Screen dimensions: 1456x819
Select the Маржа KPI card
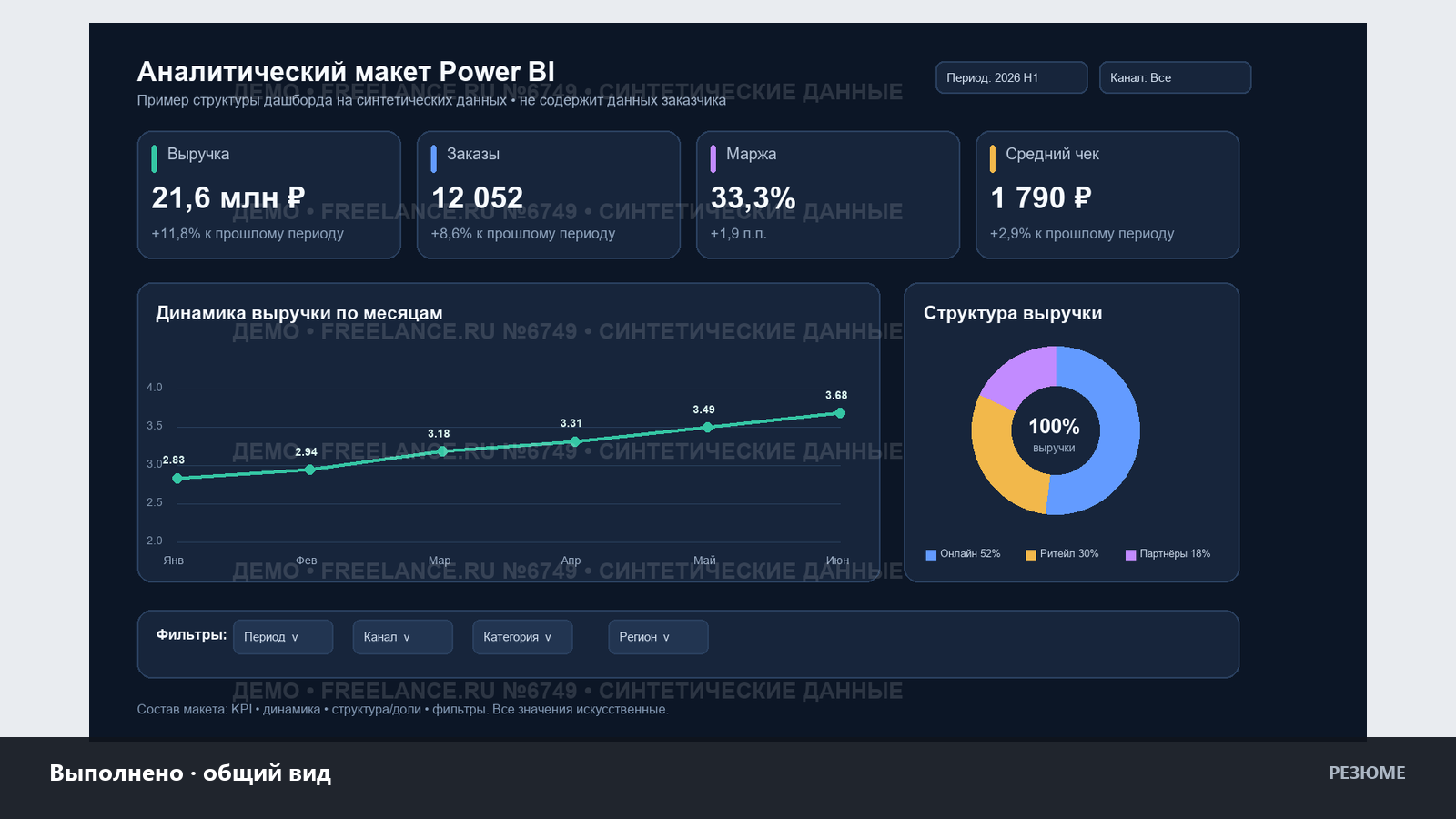(828, 195)
